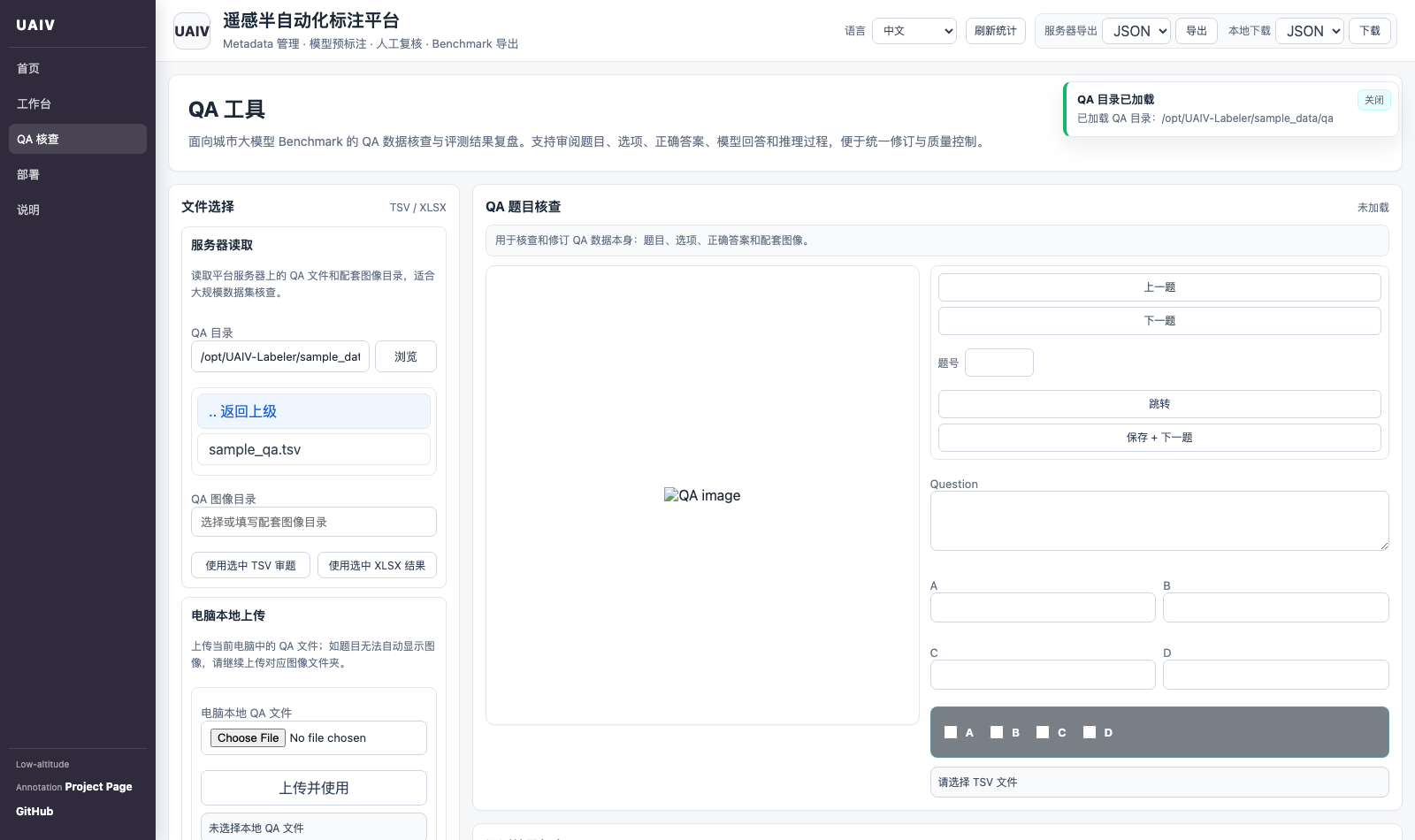1415x840 pixels.
Task: Open the language dropdown showing 中文
Action: (914, 31)
